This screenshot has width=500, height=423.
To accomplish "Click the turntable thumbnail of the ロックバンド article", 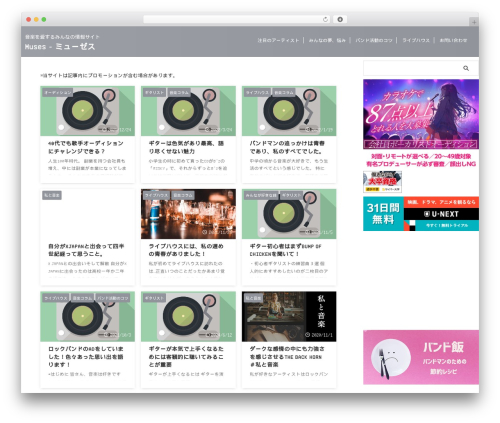I will point(88,318).
